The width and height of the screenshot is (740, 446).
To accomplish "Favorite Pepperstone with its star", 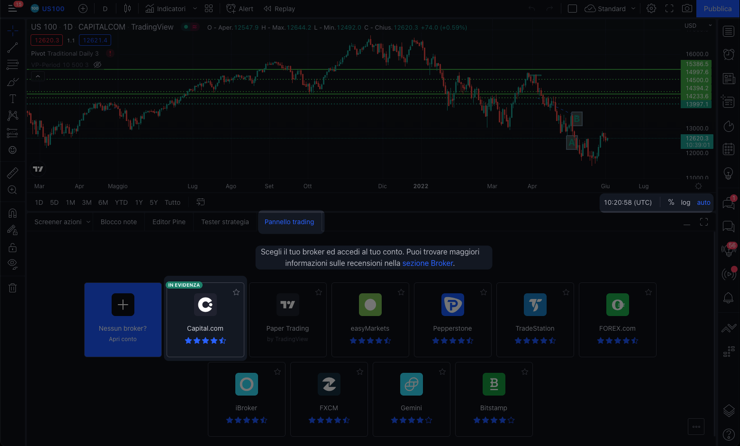I will pyautogui.click(x=483, y=292).
